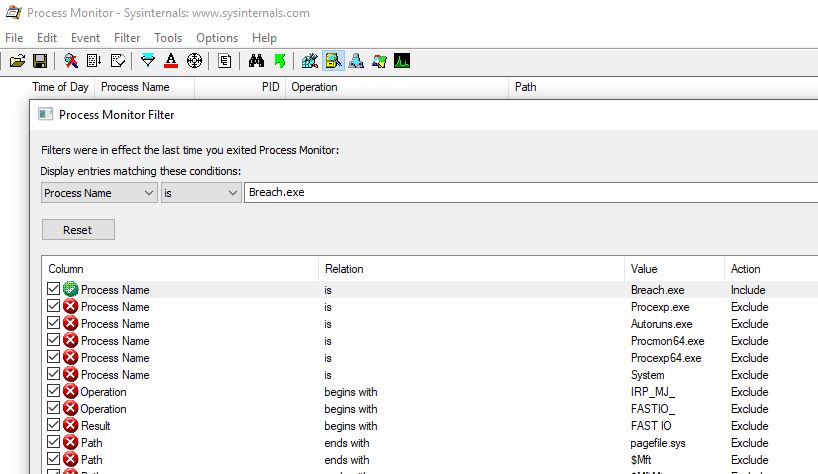Viewport: 818px width, 474px height.
Task: Uncheck the $Mft path filter checkbox
Action: coord(53,459)
